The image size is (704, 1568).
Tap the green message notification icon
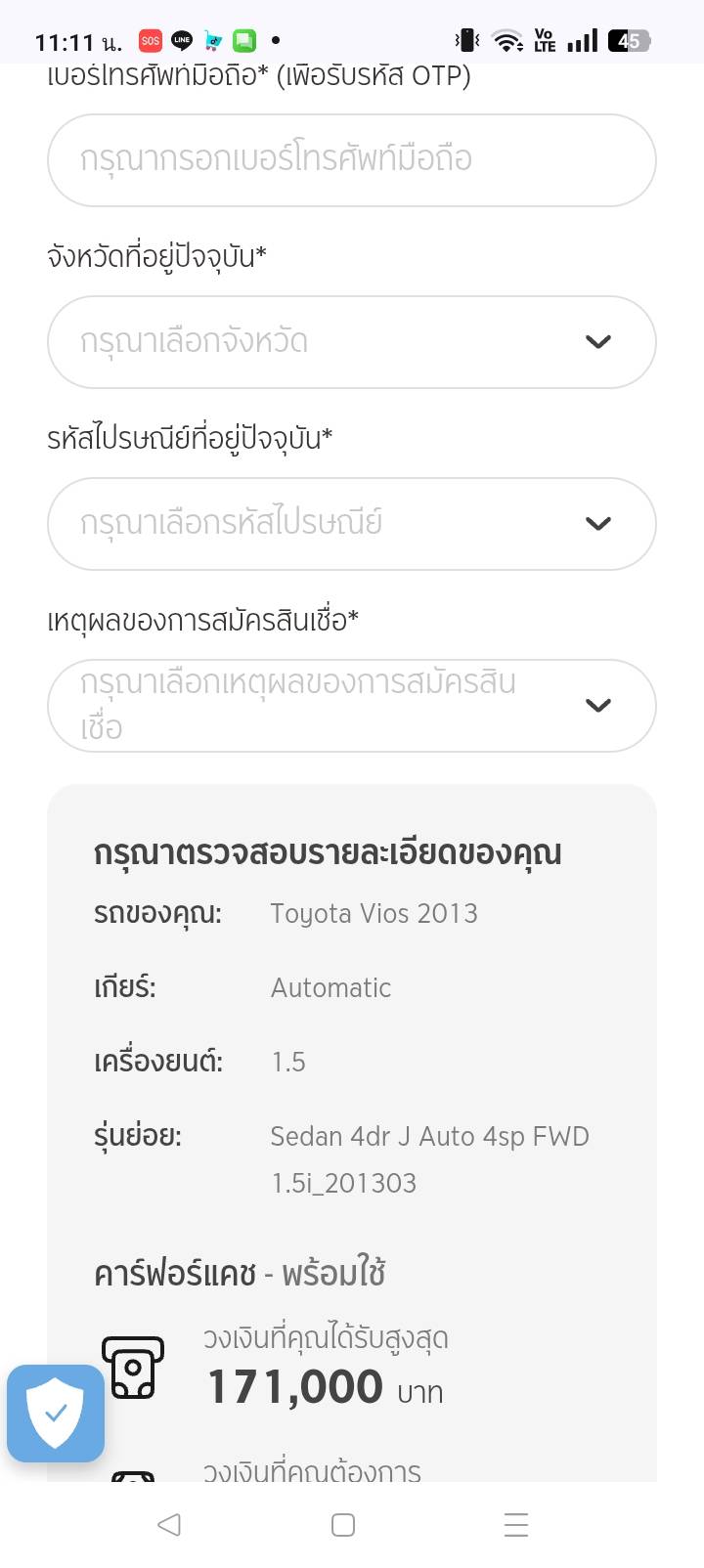[244, 40]
